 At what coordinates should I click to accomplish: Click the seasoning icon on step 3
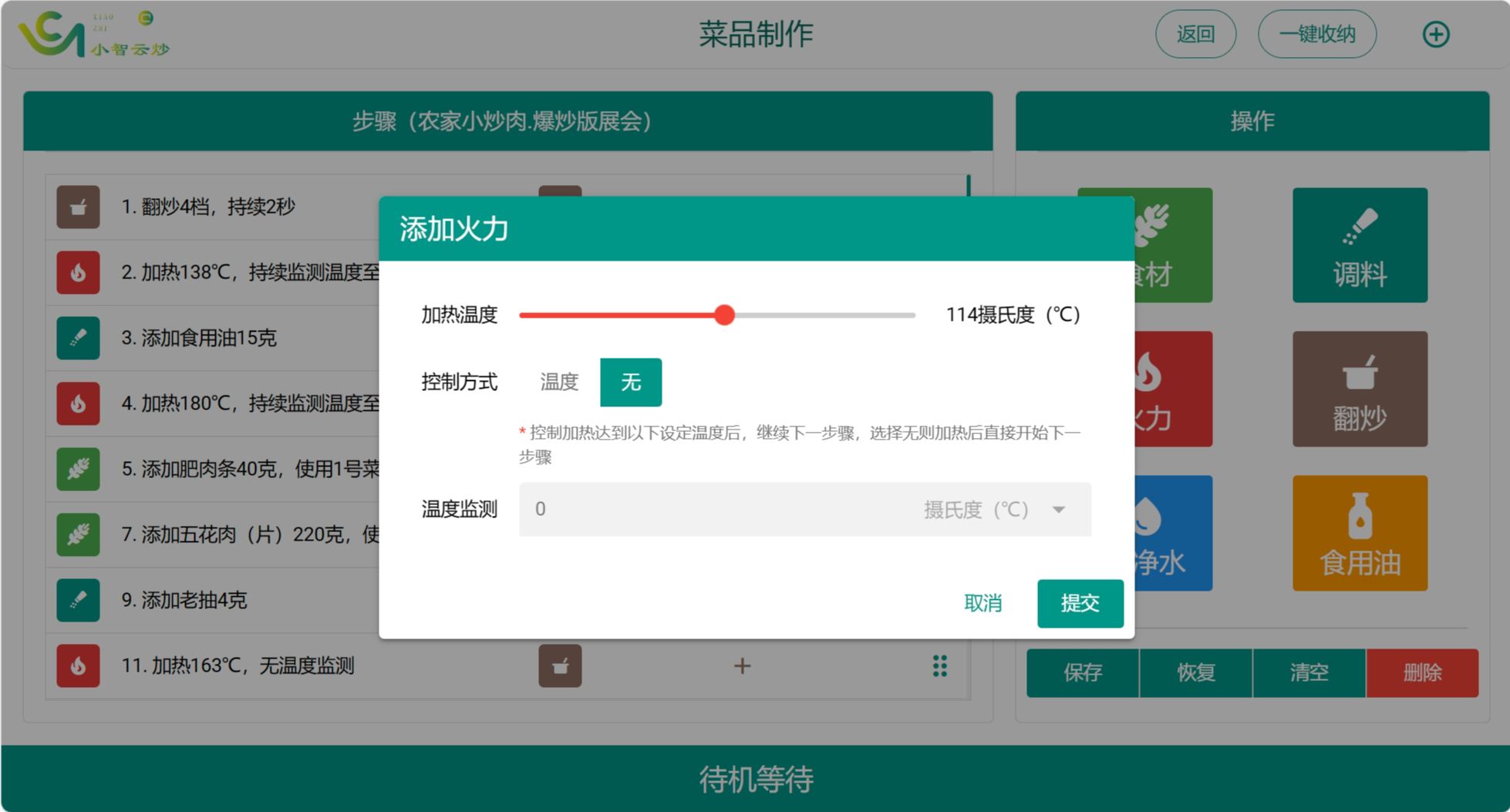tap(78, 338)
